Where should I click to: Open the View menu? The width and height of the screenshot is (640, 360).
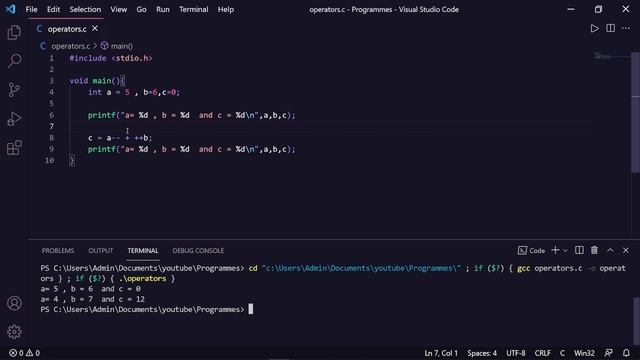[118, 9]
